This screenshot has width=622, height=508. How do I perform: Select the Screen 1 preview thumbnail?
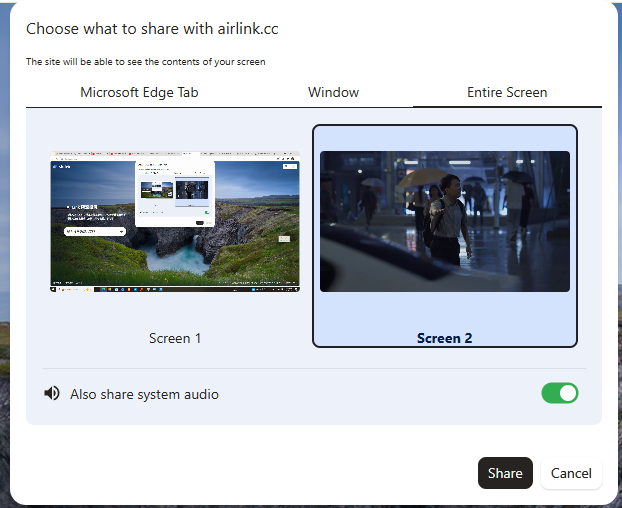point(175,221)
